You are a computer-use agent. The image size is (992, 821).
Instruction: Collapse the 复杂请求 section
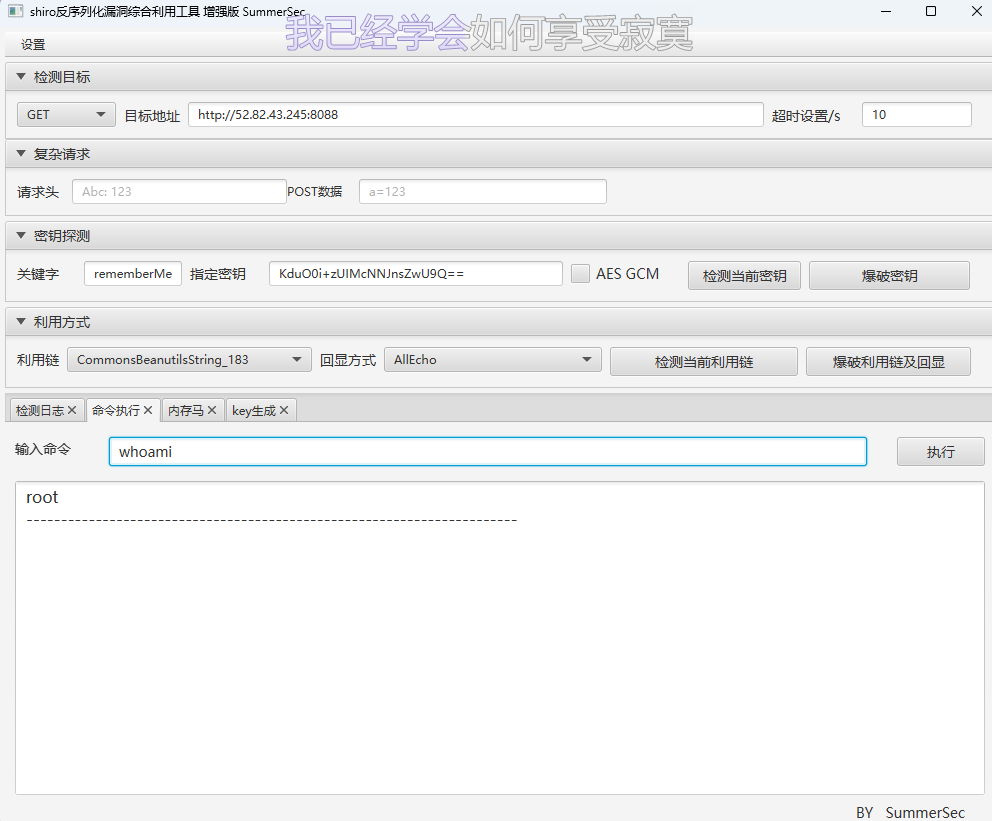tap(21, 154)
